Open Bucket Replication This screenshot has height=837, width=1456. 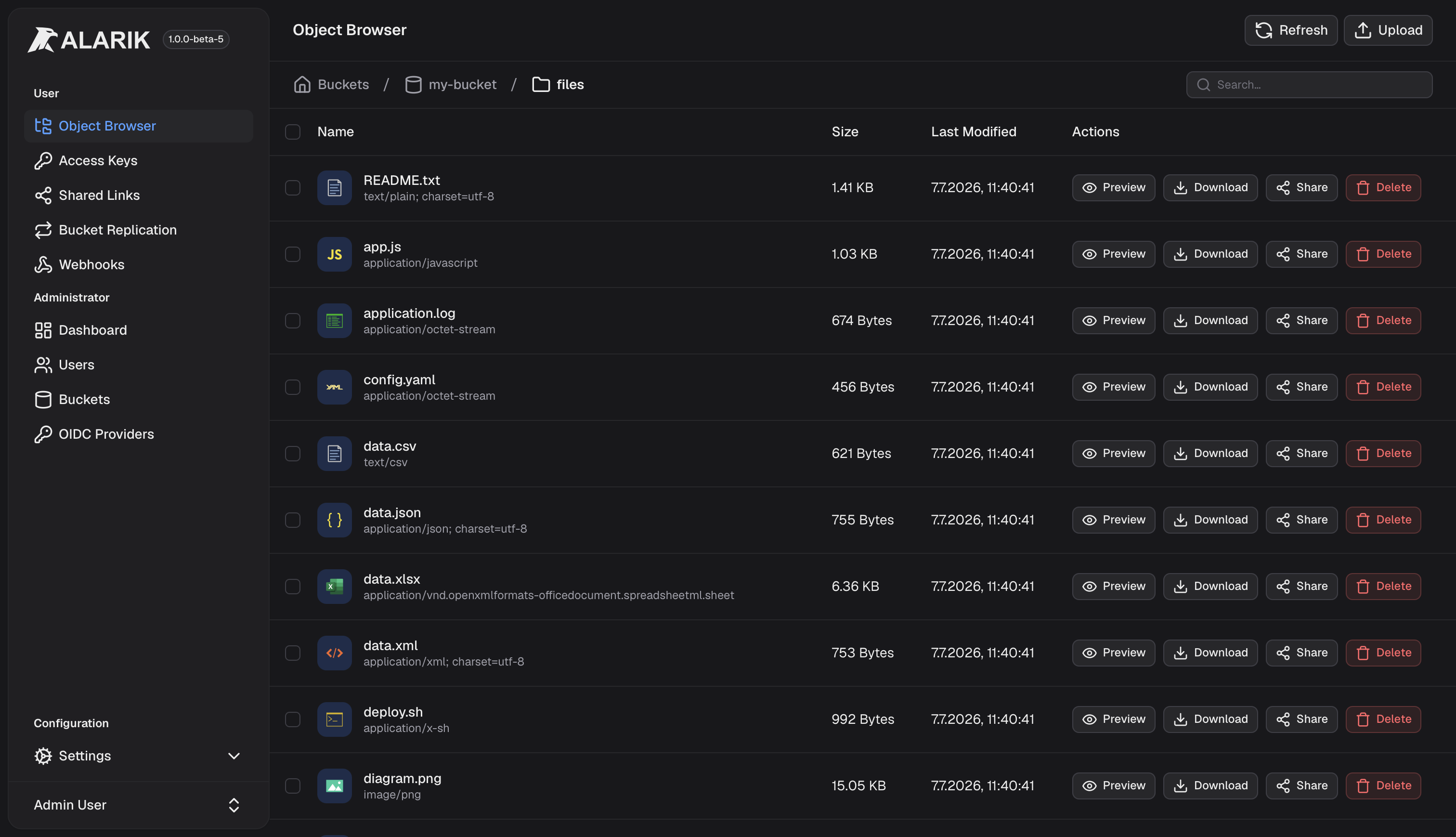pyautogui.click(x=138, y=230)
